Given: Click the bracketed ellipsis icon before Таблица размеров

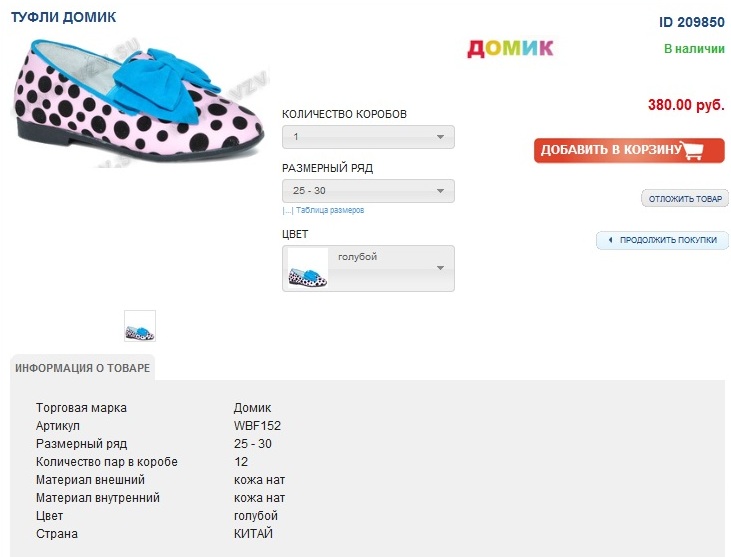Looking at the screenshot, I should click(287, 211).
